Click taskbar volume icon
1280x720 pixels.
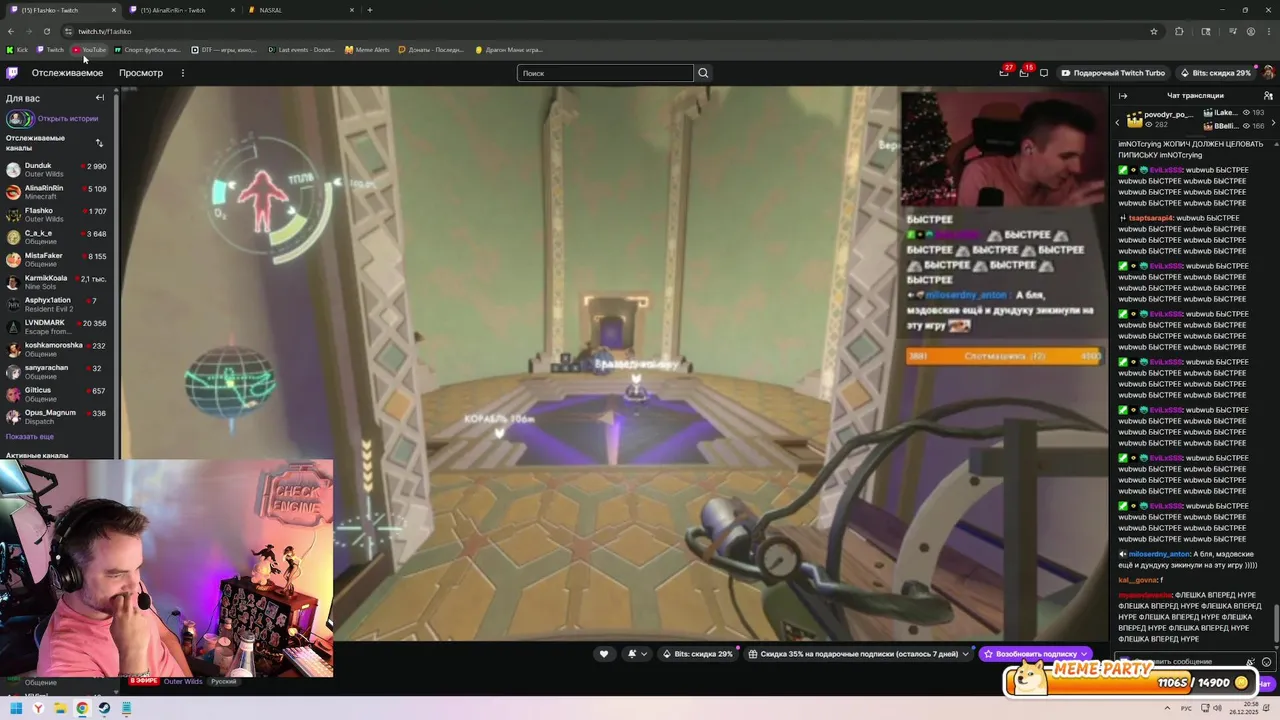(x=1215, y=708)
